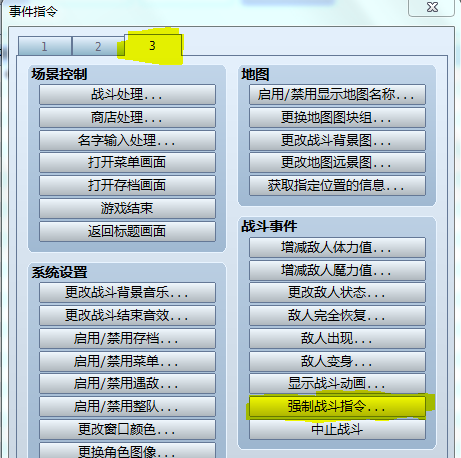Open 更换地图图块组 command

coord(337,117)
